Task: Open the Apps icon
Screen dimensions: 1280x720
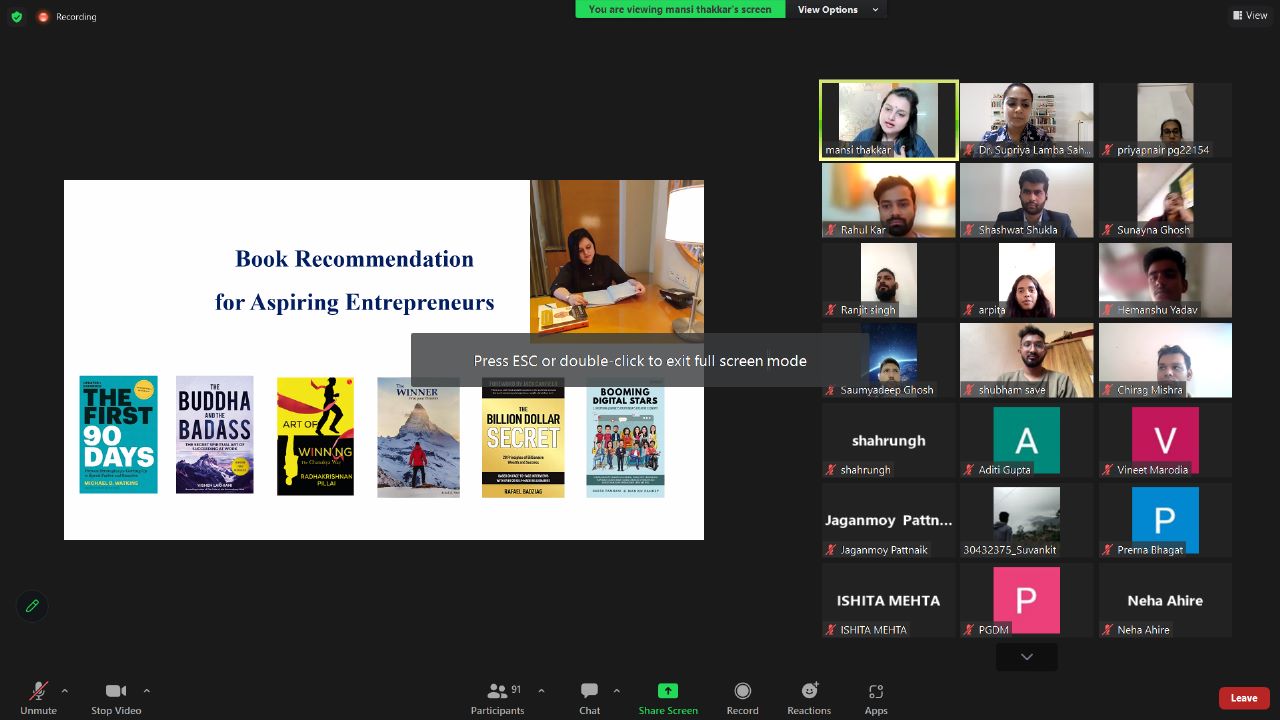Action: pyautogui.click(x=876, y=691)
